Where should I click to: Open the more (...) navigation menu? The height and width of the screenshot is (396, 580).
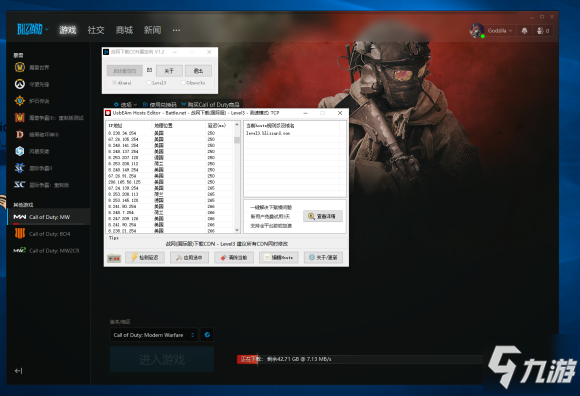[x=176, y=30]
